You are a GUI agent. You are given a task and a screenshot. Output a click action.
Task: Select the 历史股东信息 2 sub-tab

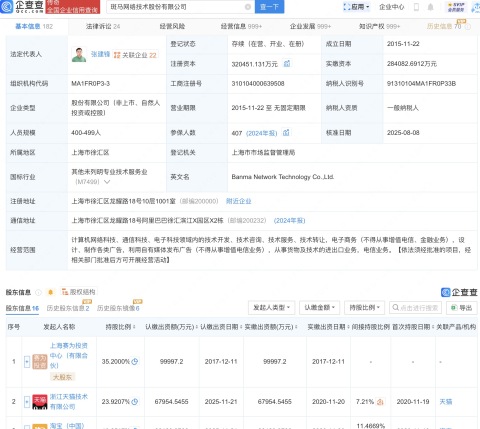tap(68, 308)
